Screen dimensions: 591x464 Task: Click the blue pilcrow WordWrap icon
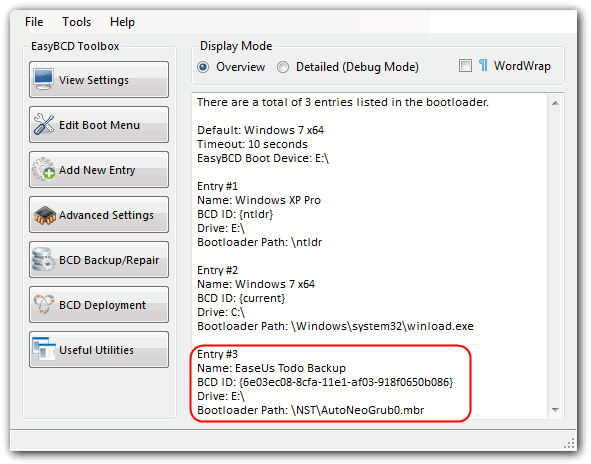[483, 66]
